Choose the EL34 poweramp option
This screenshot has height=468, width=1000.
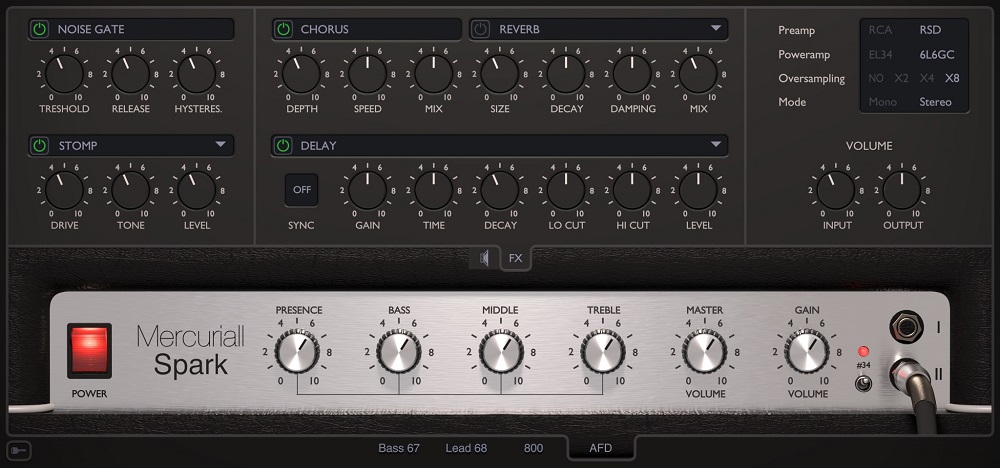(x=880, y=54)
